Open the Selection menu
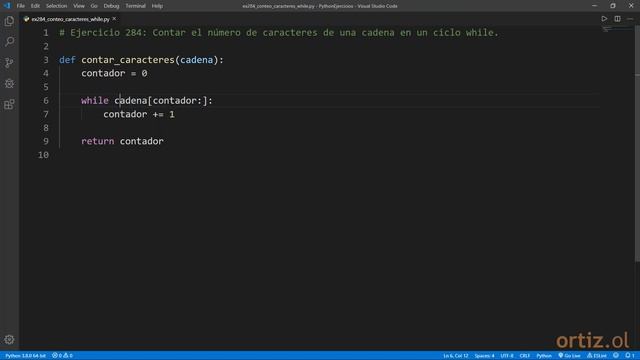 click(56, 6)
